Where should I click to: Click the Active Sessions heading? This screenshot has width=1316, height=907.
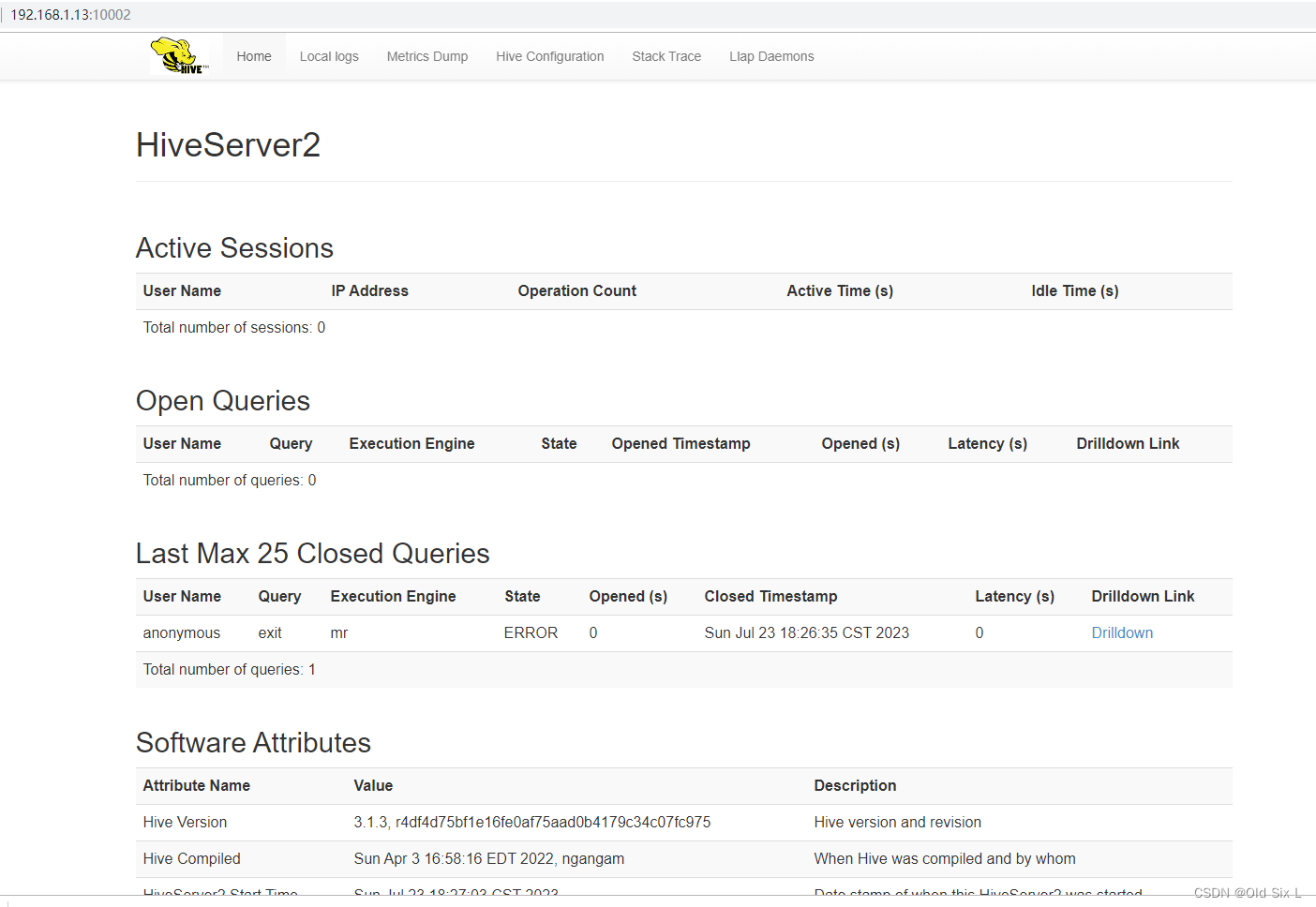point(235,248)
